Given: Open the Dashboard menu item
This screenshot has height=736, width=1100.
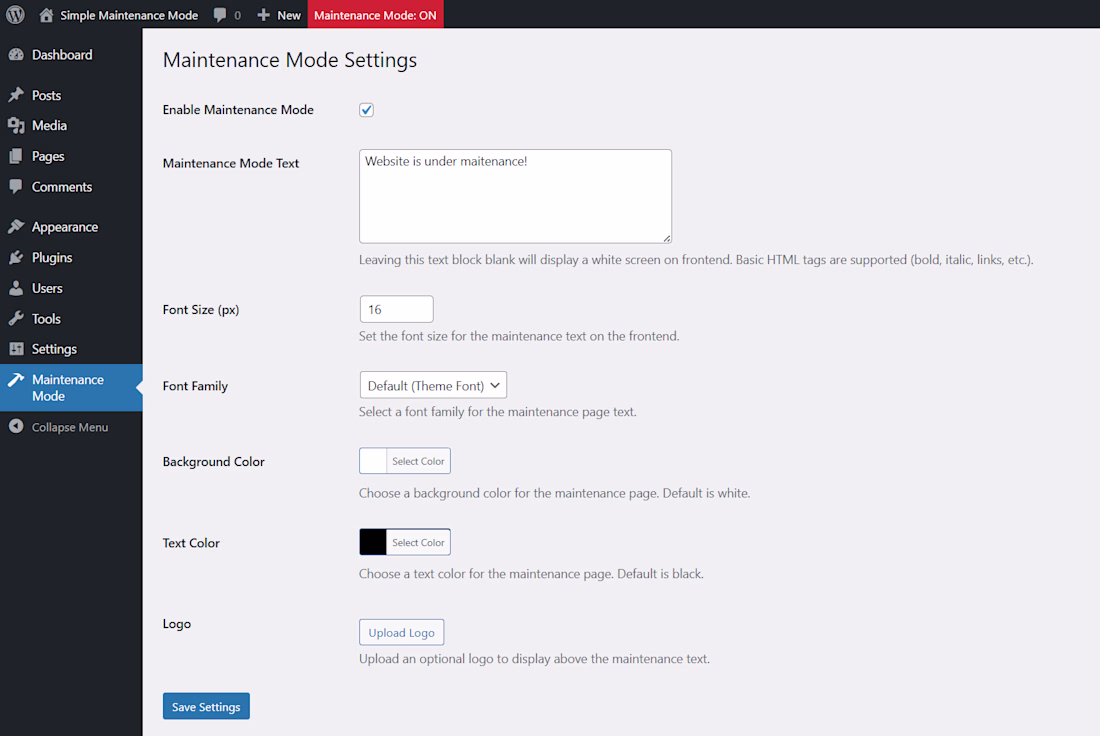Looking at the screenshot, I should (x=71, y=55).
